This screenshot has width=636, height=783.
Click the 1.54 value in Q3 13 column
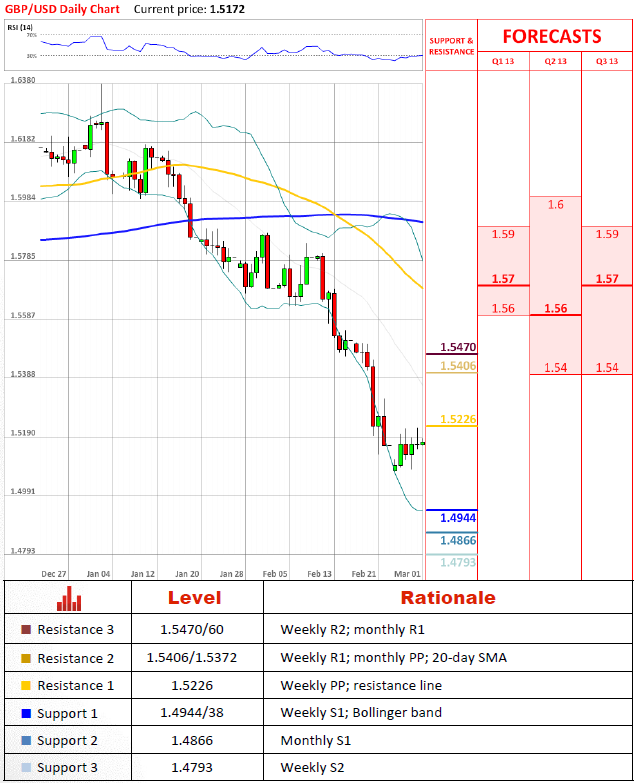[x=607, y=368]
